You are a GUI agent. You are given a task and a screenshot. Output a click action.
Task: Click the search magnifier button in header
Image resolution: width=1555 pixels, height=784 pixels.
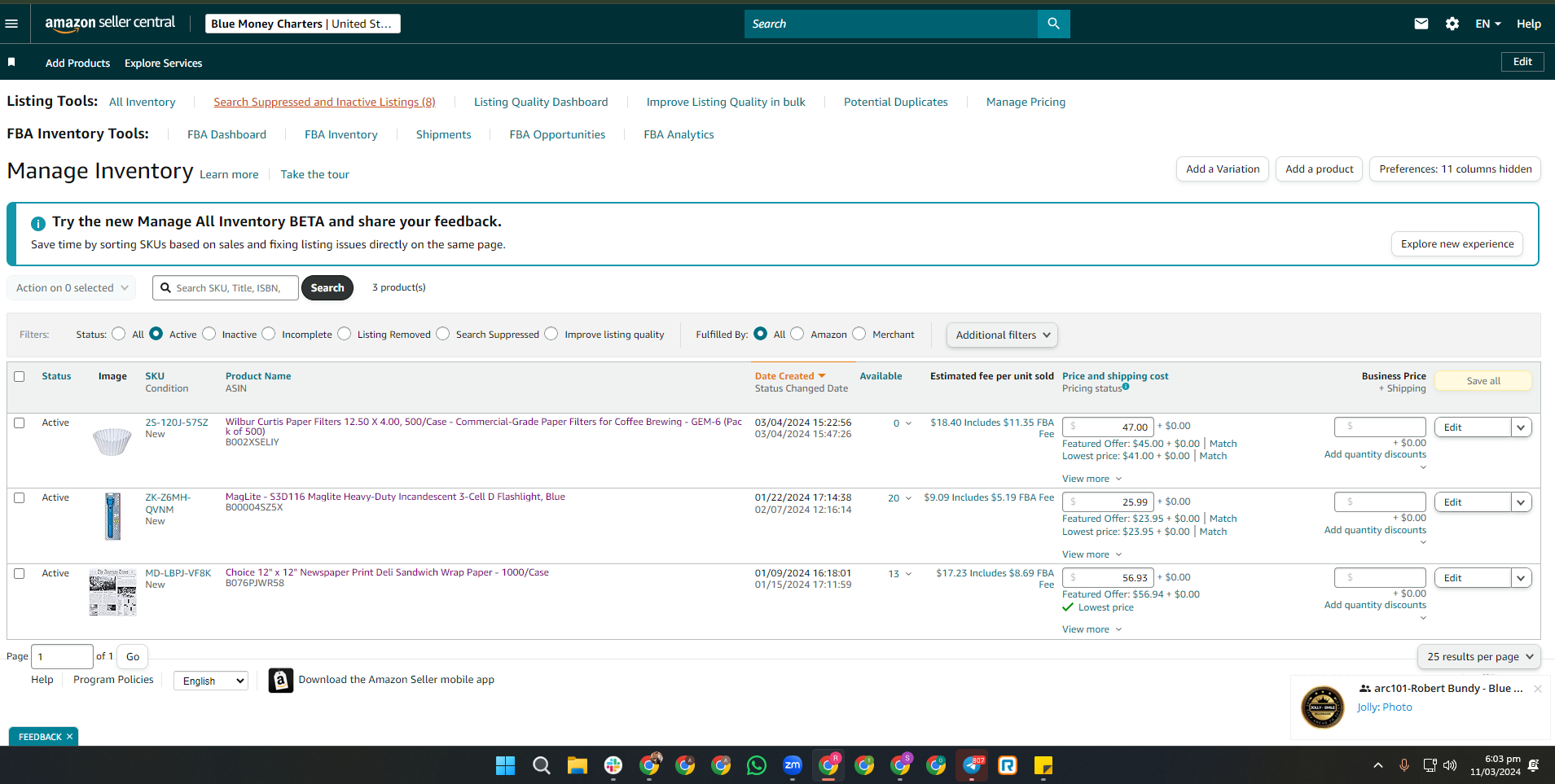[x=1053, y=24]
